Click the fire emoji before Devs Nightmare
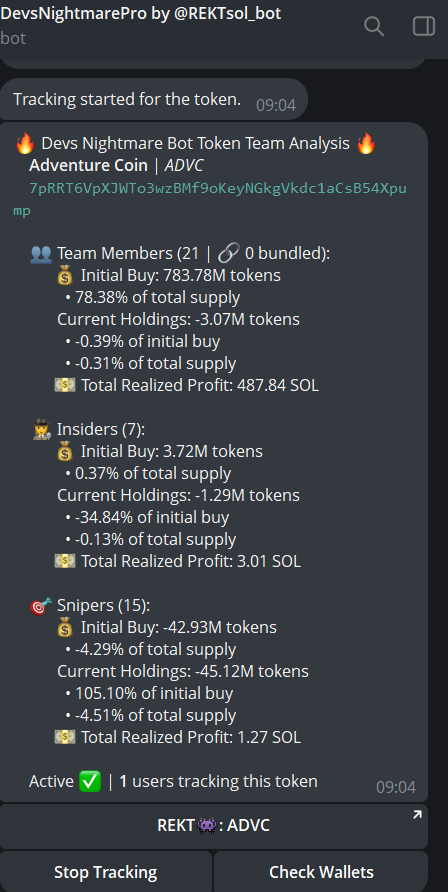448x892 pixels. [25, 144]
